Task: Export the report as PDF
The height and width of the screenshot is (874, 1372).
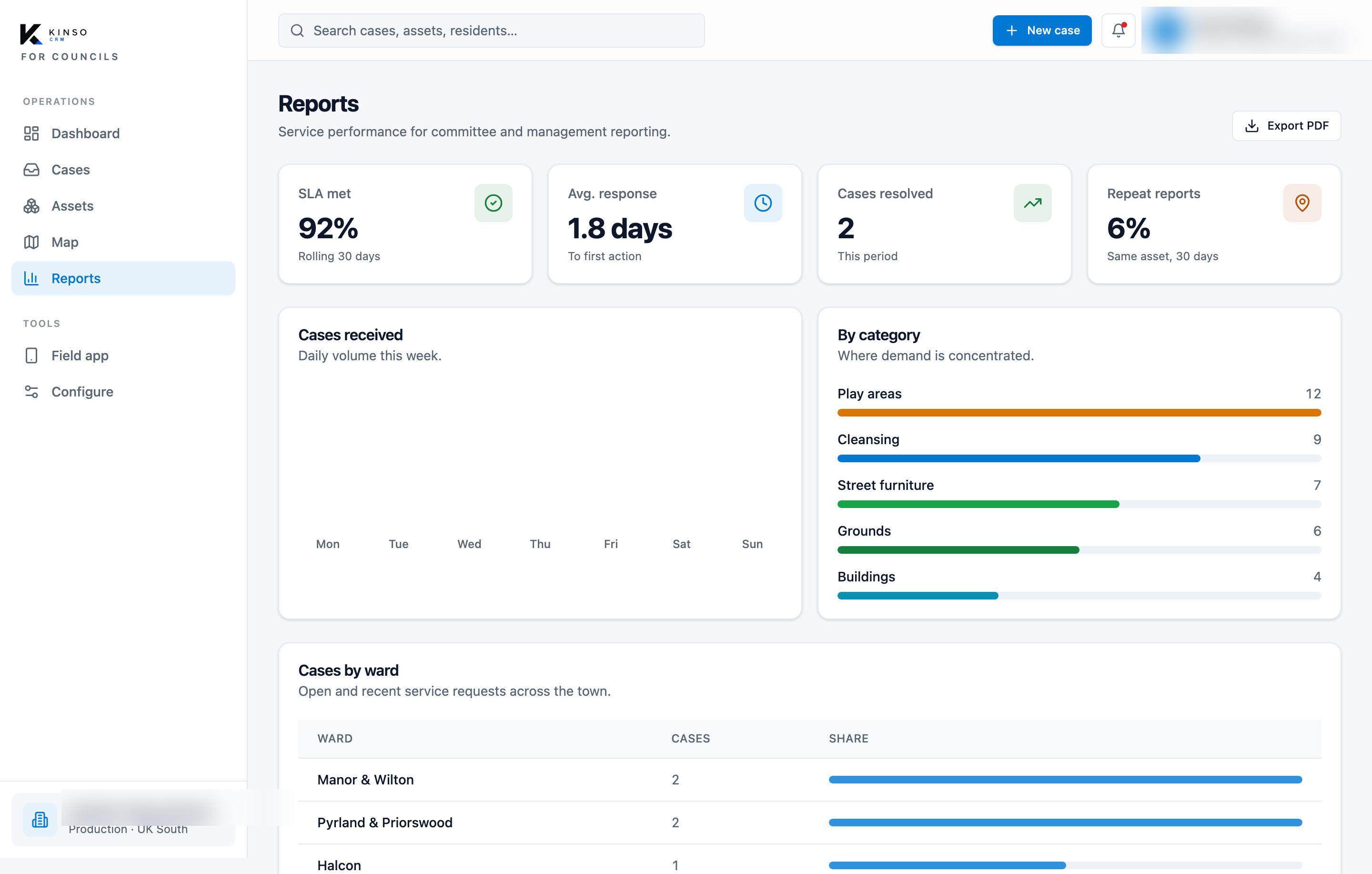Action: pyautogui.click(x=1286, y=125)
